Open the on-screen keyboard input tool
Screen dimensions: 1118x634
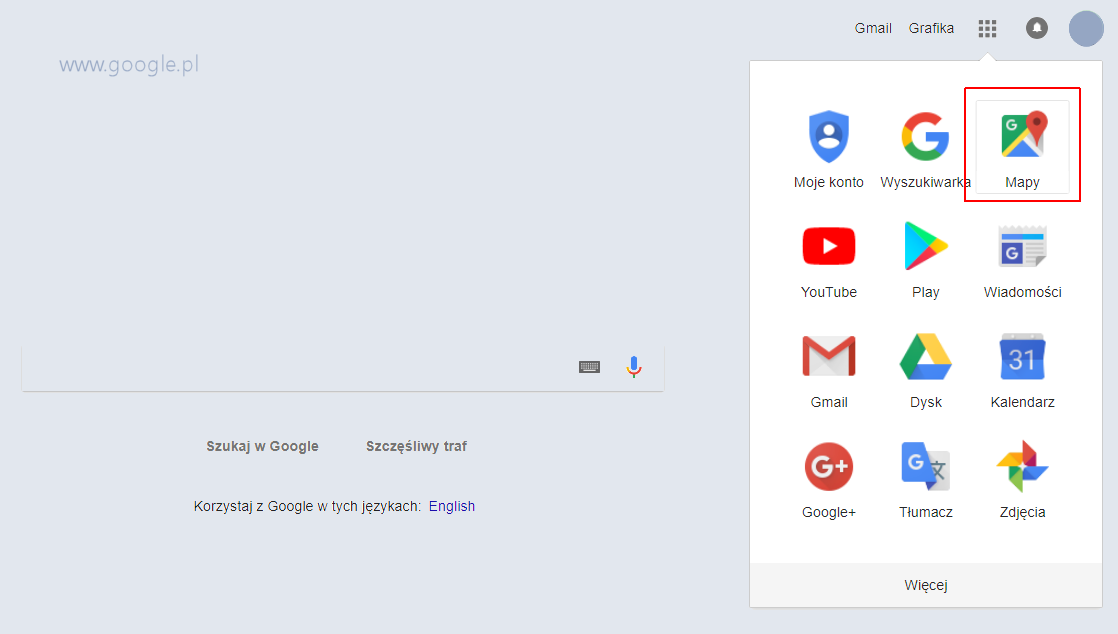pos(589,367)
